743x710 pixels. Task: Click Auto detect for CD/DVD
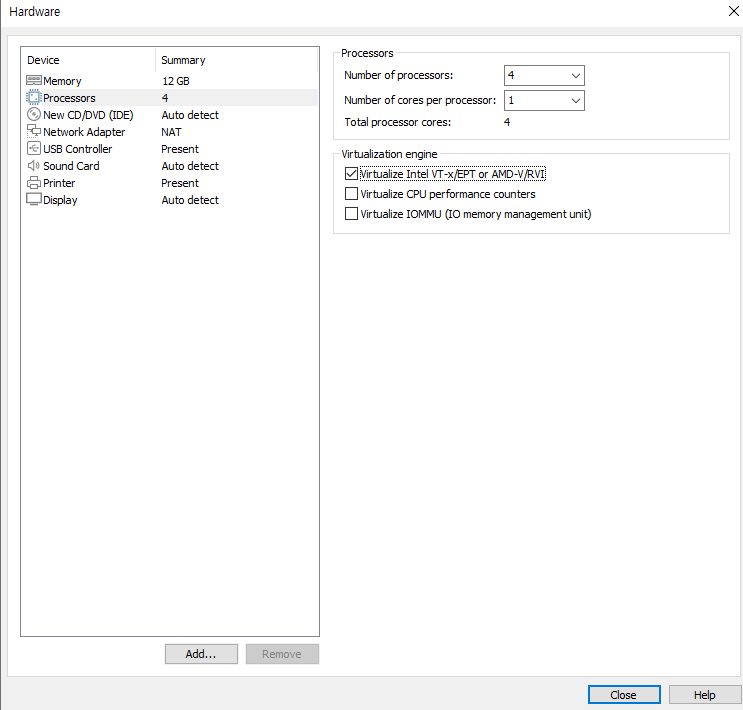[190, 115]
